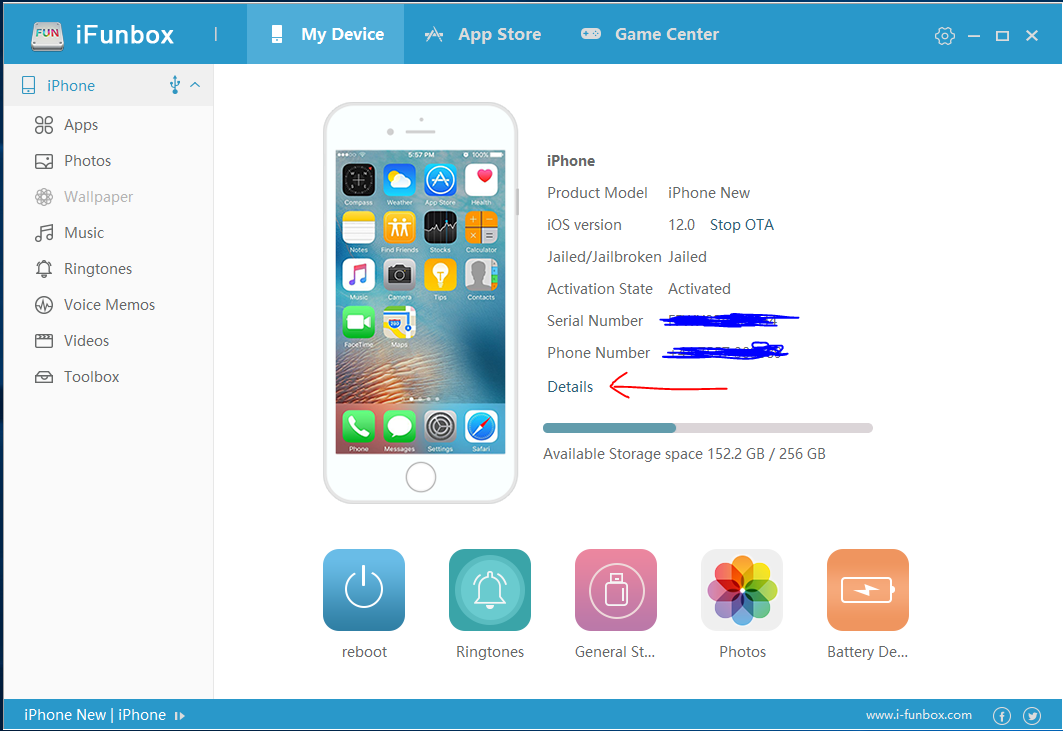
Task: Click the Tips app in phone preview
Action: tap(440, 275)
